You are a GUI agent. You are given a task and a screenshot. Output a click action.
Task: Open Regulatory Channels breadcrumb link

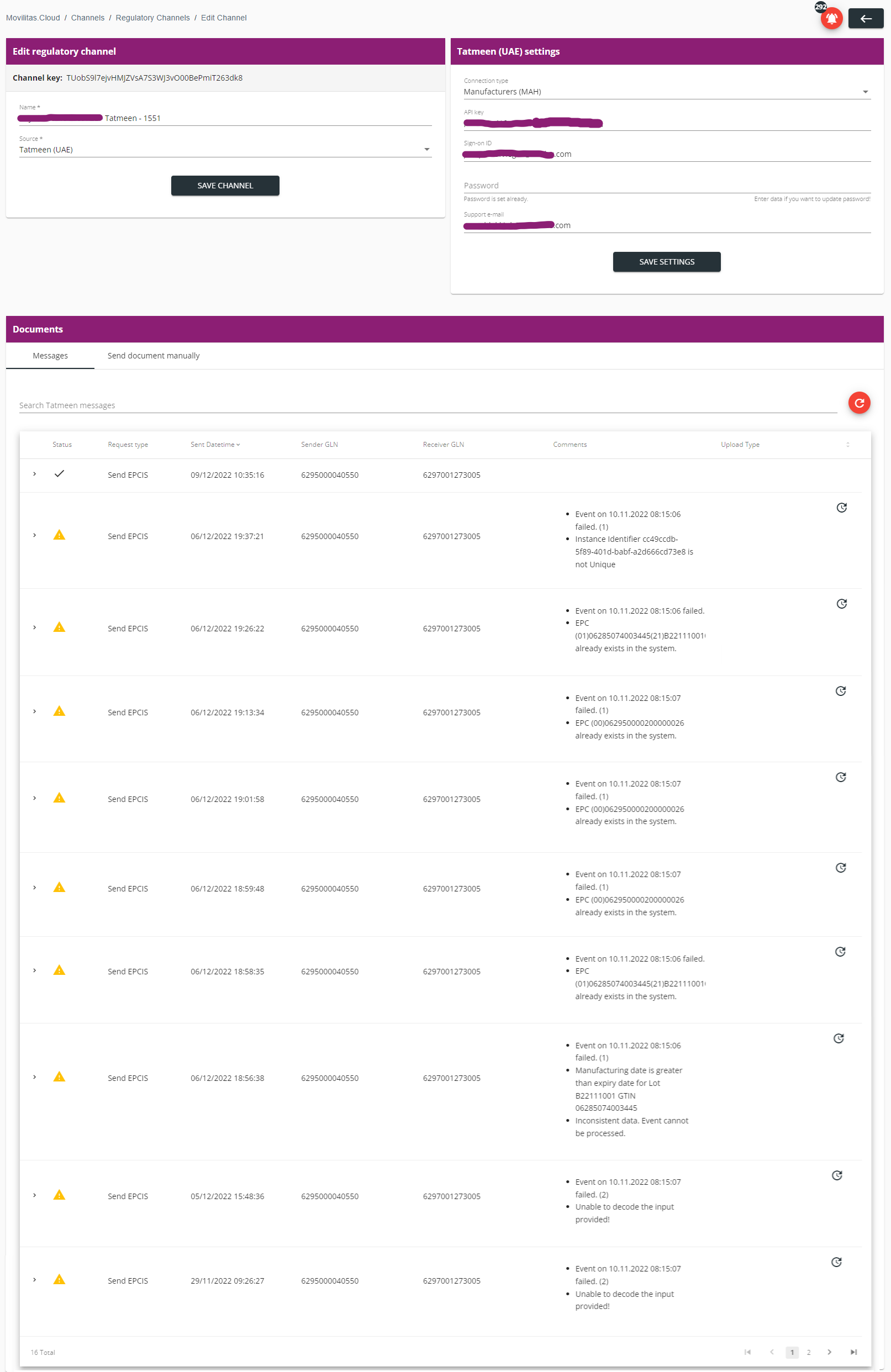(152, 18)
